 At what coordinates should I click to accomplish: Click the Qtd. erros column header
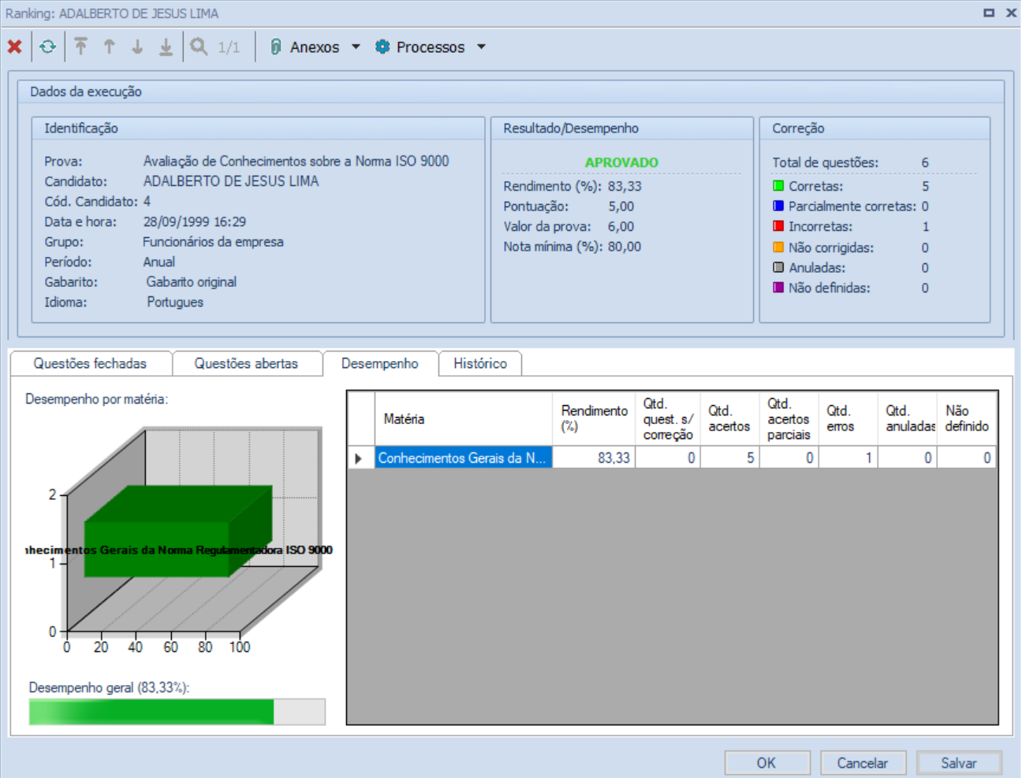tap(848, 419)
